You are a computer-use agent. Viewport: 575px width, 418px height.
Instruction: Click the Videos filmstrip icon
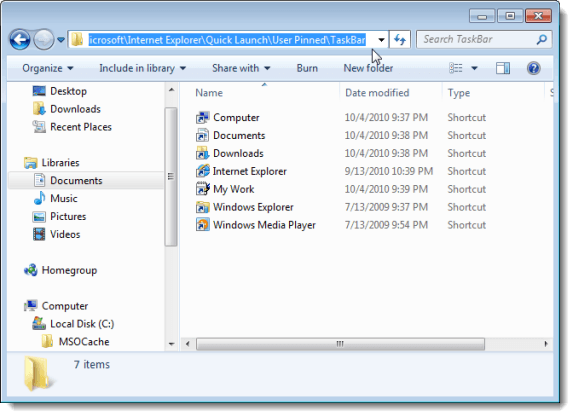[39, 234]
